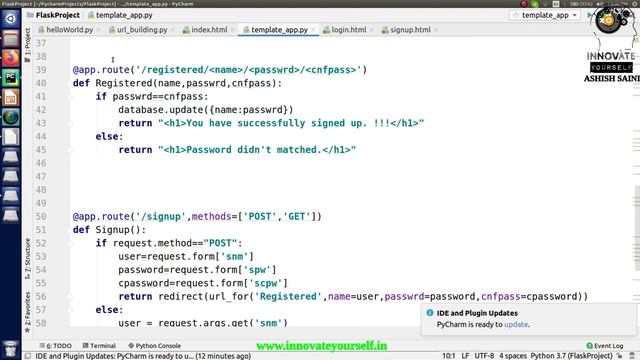Open the Terminal tool window
This screenshot has width=640, height=360.
99,346
